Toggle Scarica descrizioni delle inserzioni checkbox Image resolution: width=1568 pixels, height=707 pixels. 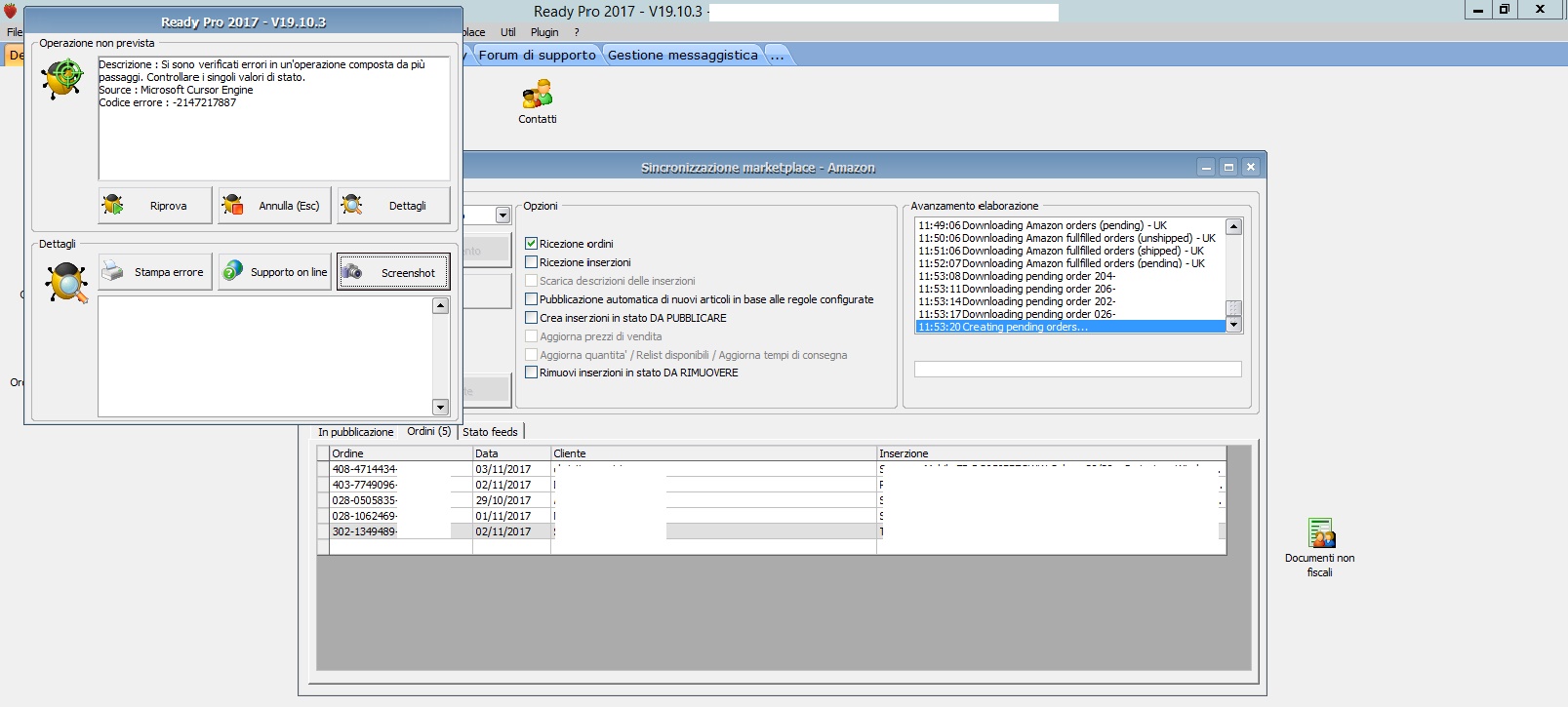(x=532, y=281)
